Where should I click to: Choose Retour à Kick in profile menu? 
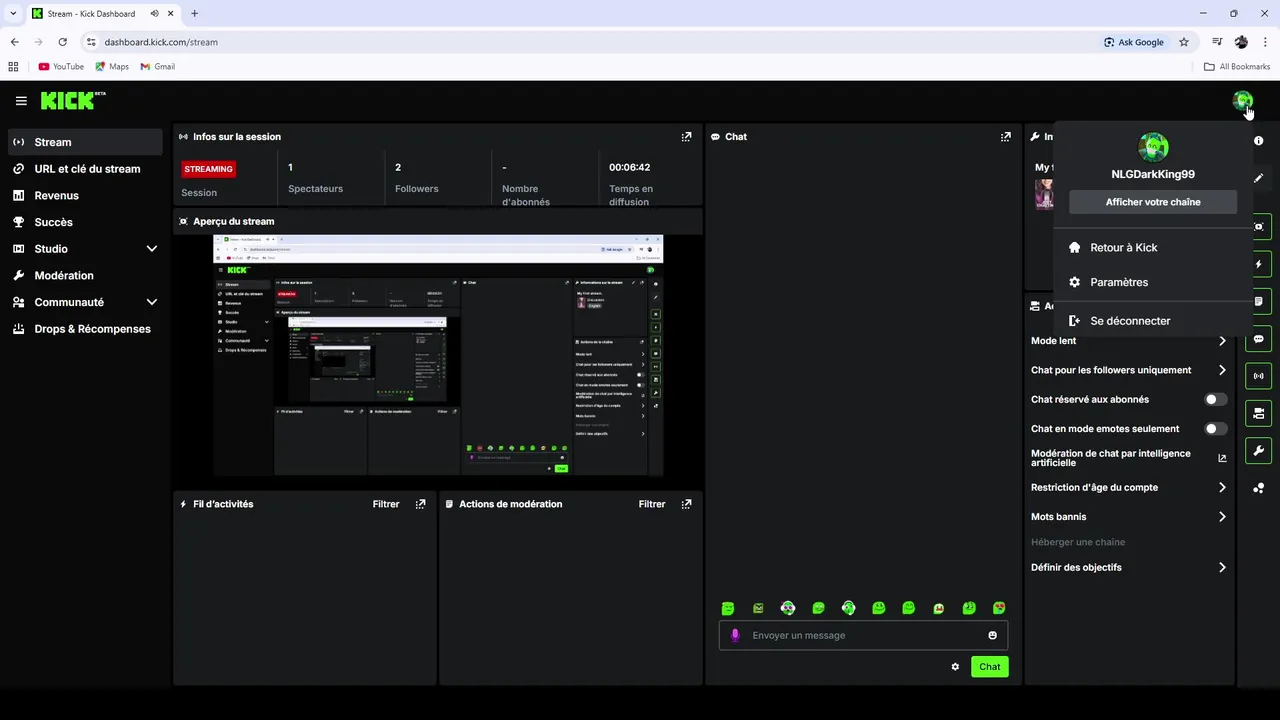[1153, 247]
